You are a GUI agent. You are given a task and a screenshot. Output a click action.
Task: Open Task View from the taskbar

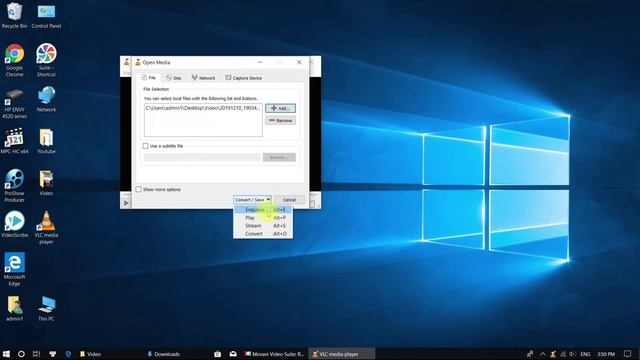point(36,354)
